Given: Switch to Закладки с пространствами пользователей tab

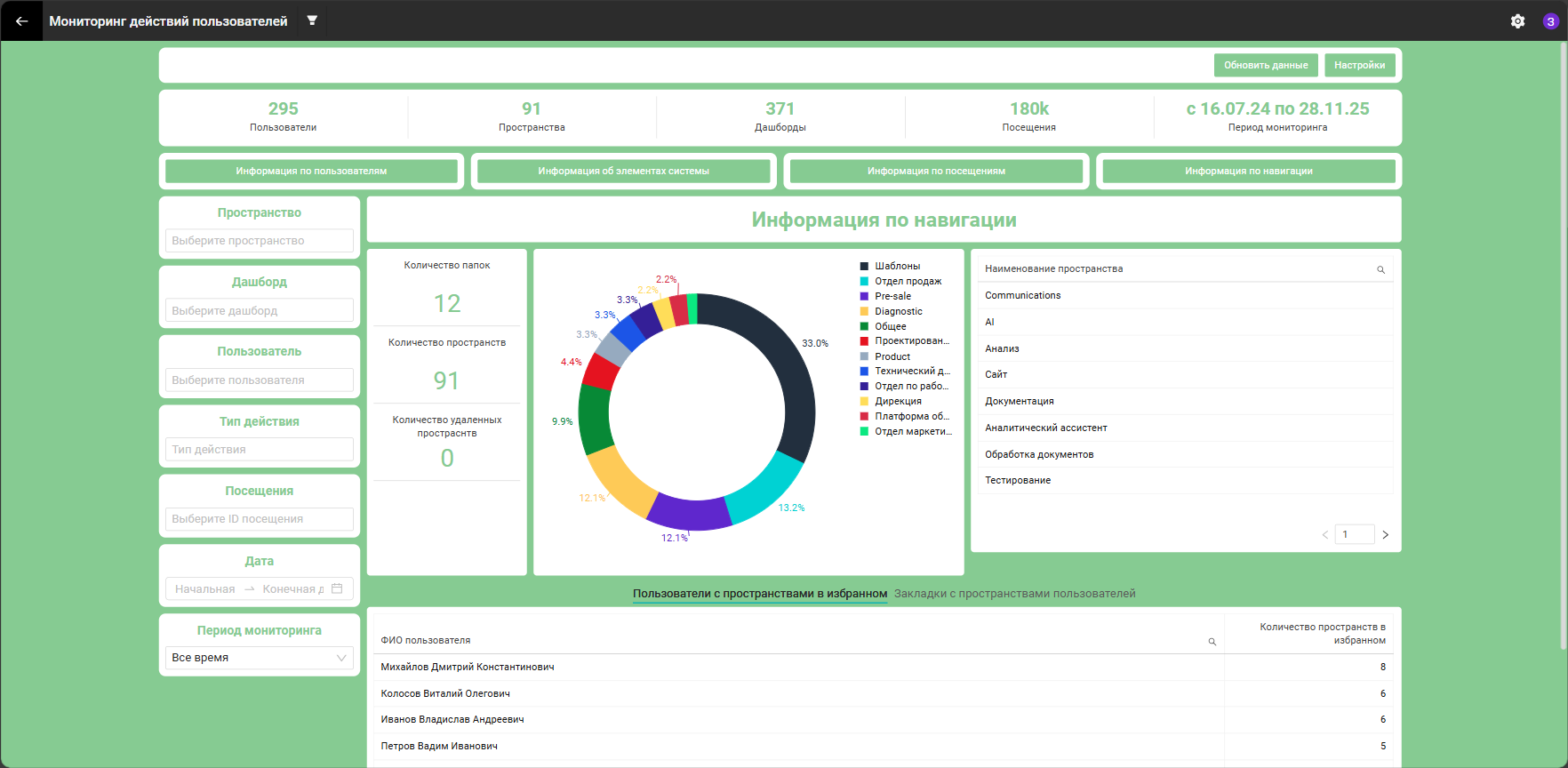Looking at the screenshot, I should 1015,594.
